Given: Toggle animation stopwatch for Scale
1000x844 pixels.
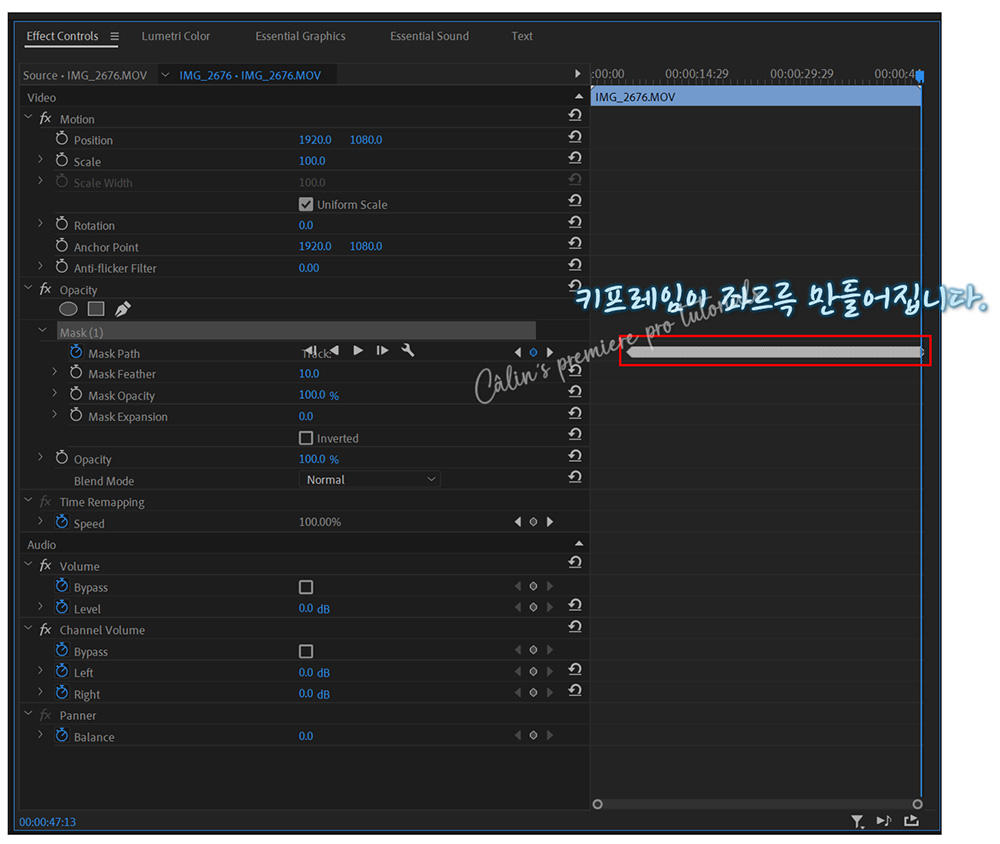Looking at the screenshot, I should click(62, 159).
